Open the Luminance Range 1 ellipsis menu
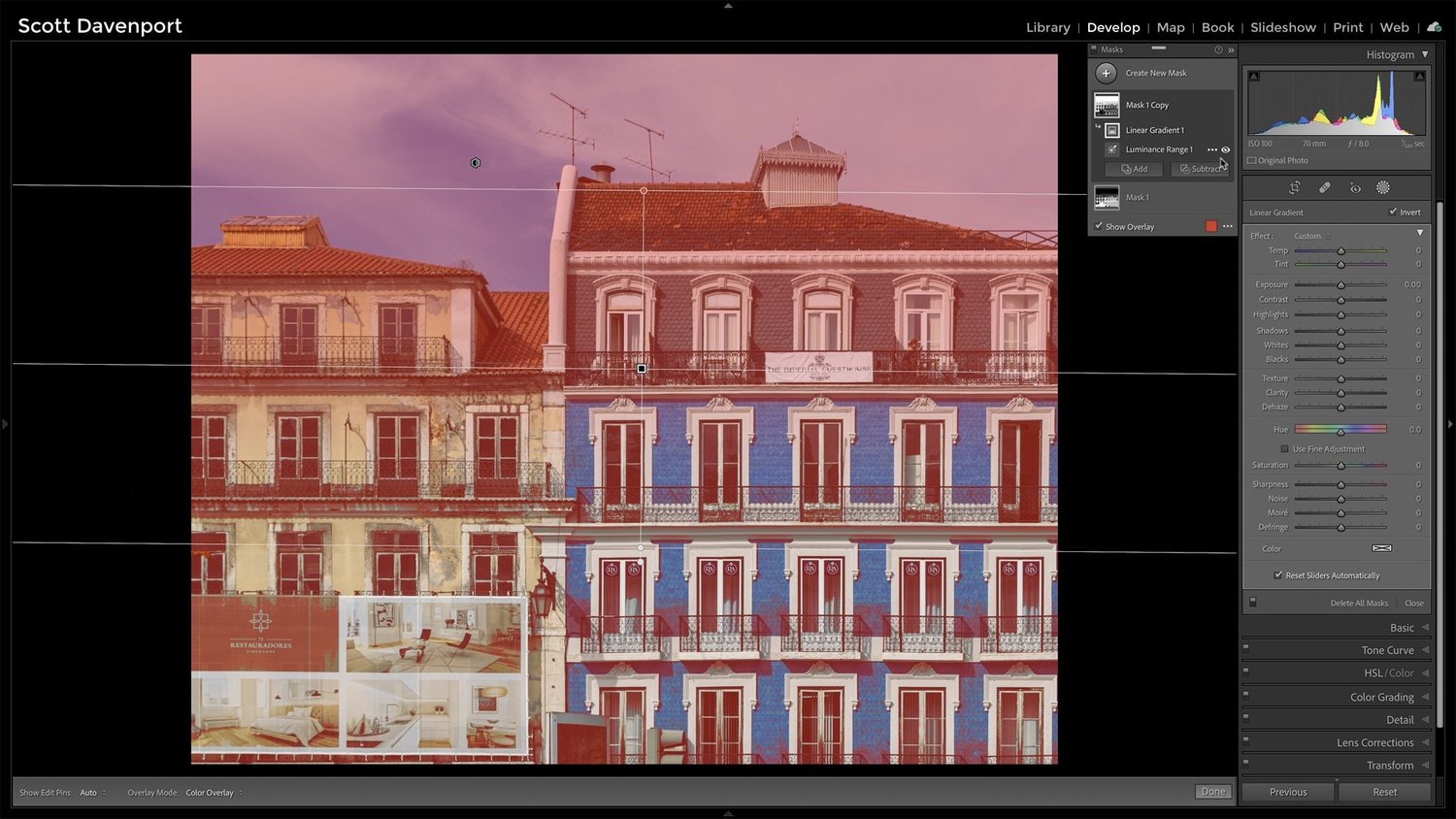 pyautogui.click(x=1211, y=149)
